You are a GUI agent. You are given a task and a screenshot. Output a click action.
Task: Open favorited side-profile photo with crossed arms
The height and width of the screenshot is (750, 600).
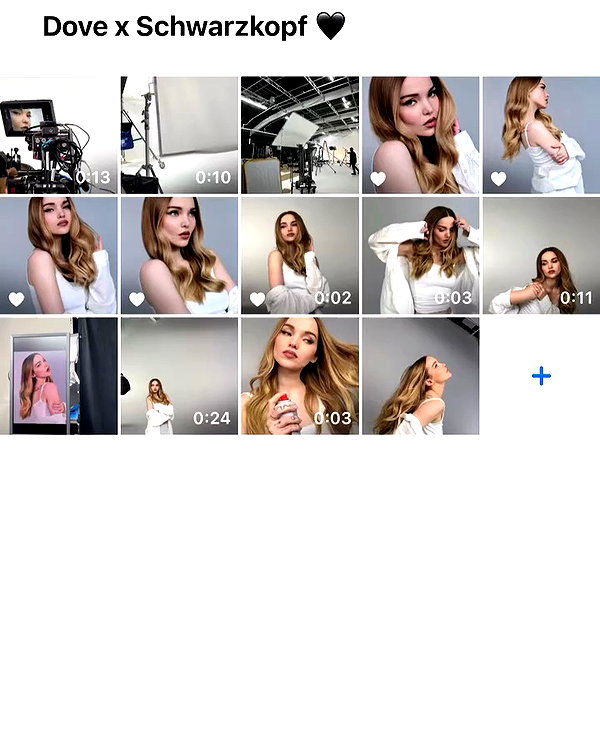(x=541, y=135)
